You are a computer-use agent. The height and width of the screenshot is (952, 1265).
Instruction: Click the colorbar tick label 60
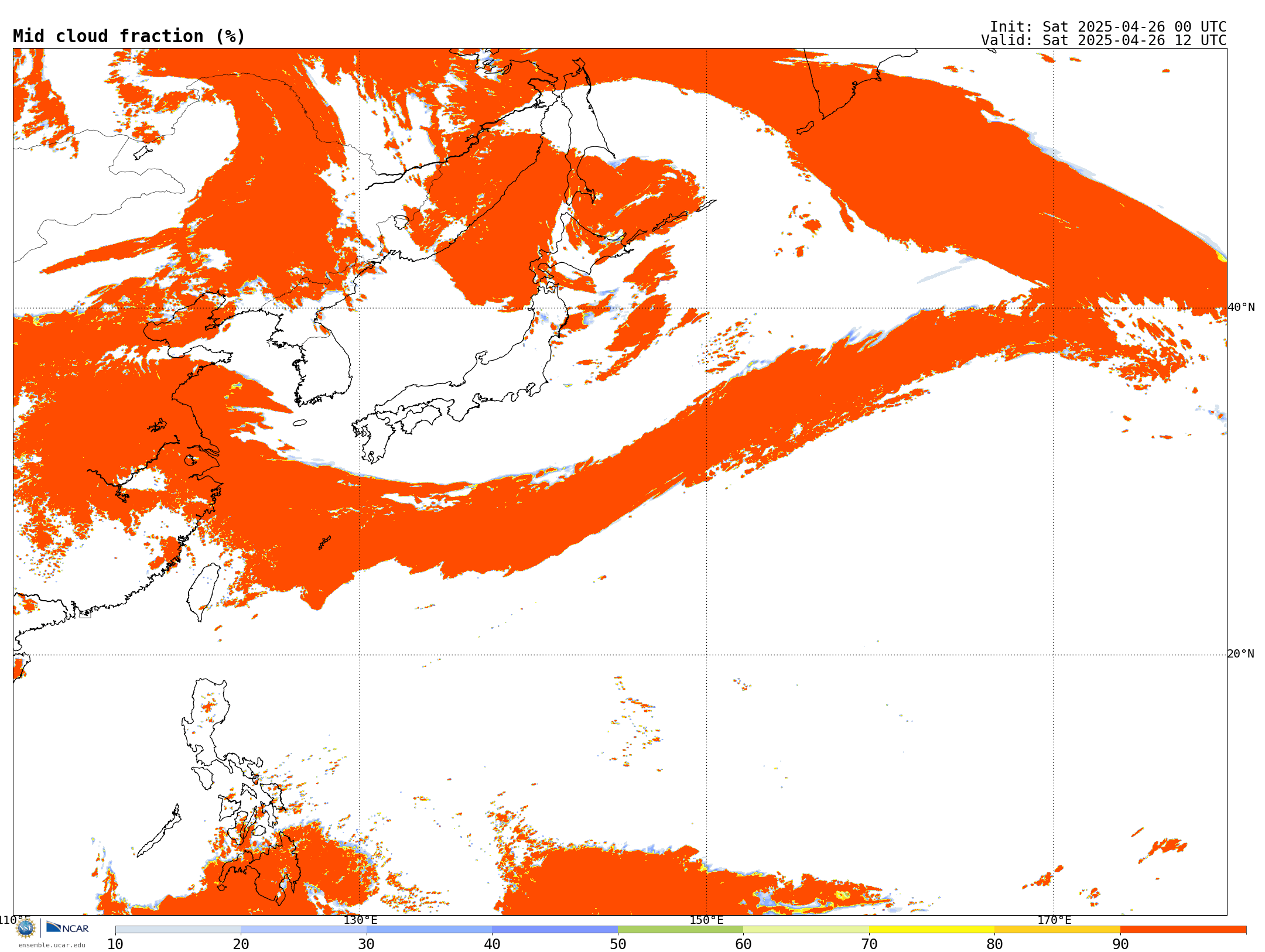tap(743, 944)
